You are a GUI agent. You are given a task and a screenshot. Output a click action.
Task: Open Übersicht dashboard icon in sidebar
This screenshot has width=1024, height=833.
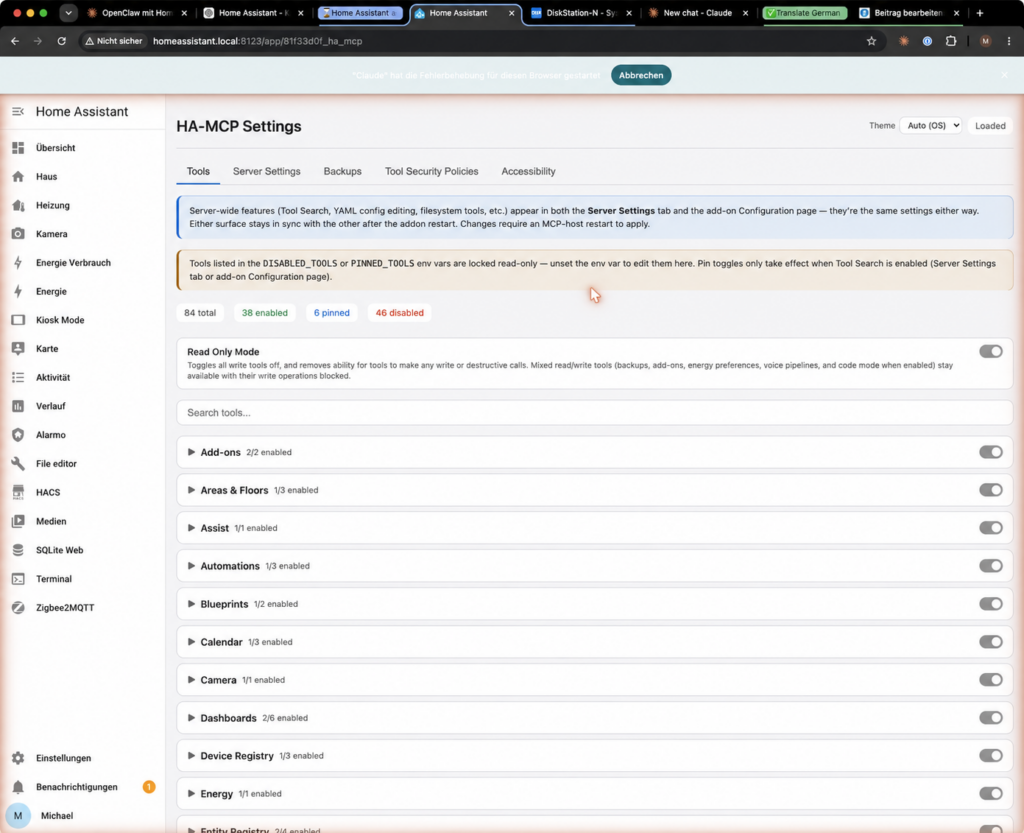(x=18, y=148)
